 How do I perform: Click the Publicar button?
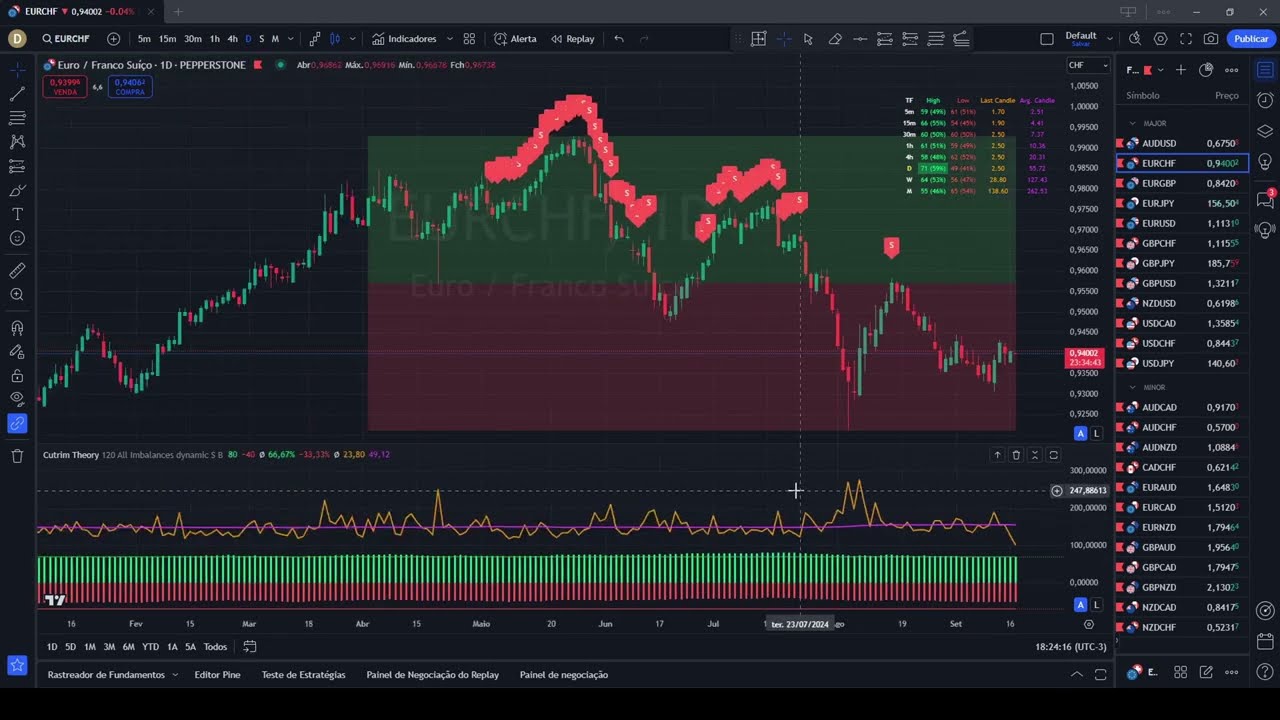[x=1251, y=39]
